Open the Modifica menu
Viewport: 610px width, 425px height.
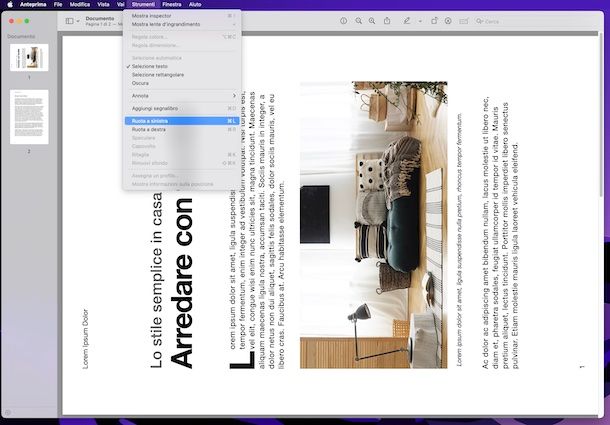pos(80,5)
